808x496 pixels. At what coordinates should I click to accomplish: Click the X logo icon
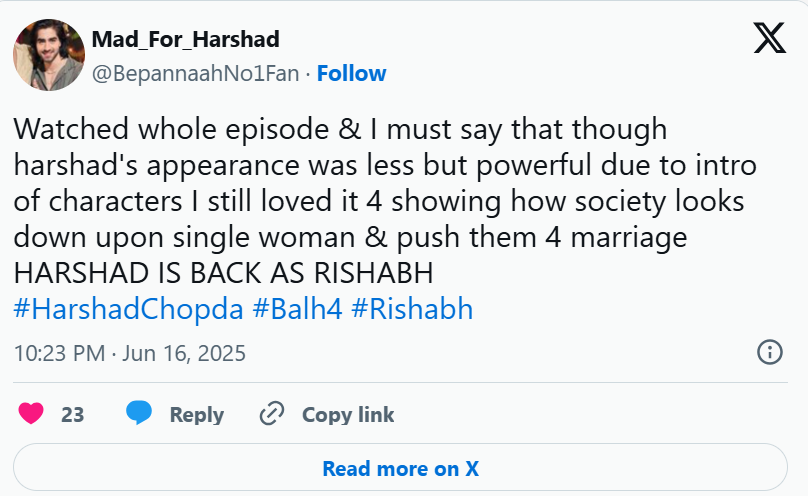coord(768,39)
